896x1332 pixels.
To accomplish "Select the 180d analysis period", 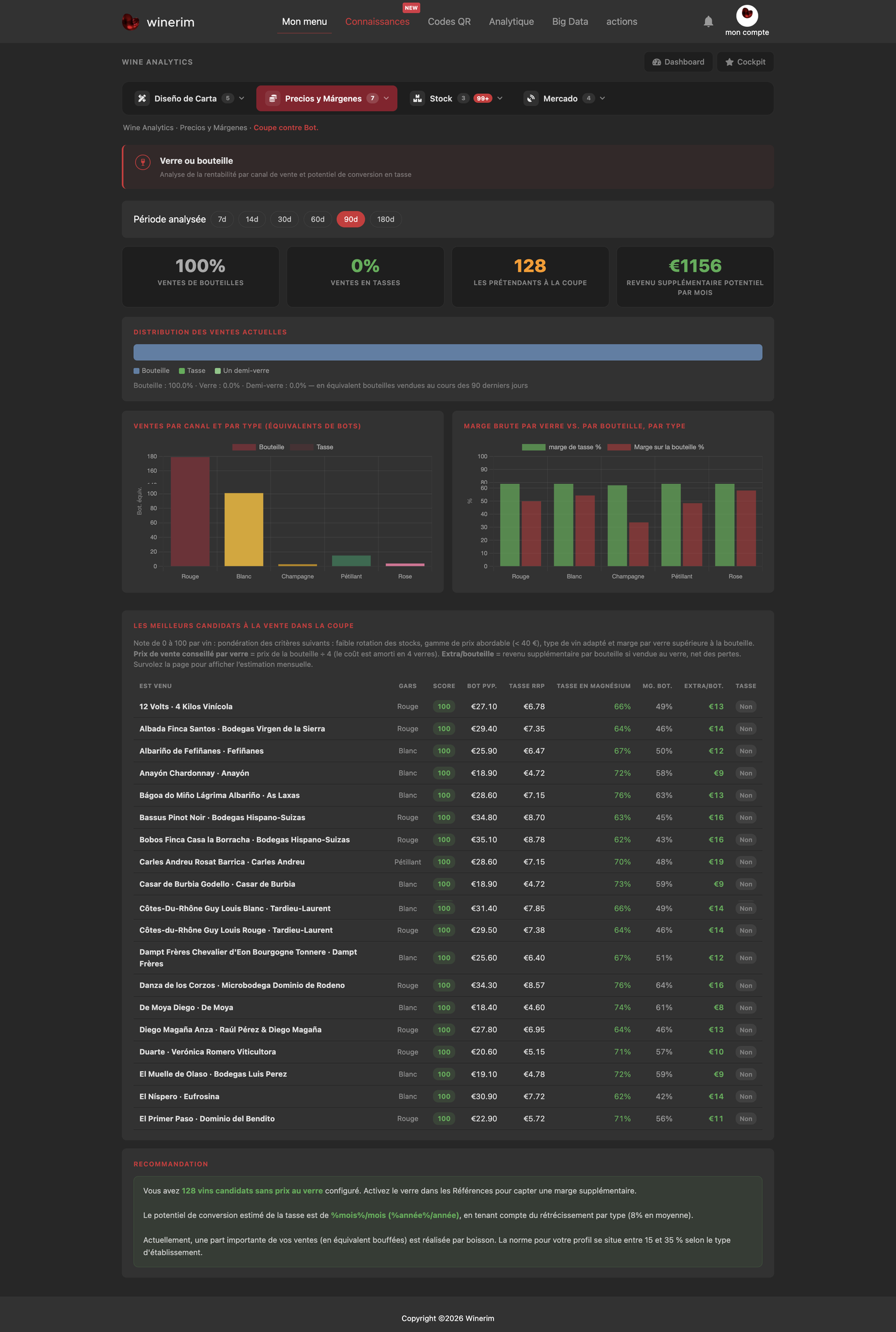I will tap(386, 219).
